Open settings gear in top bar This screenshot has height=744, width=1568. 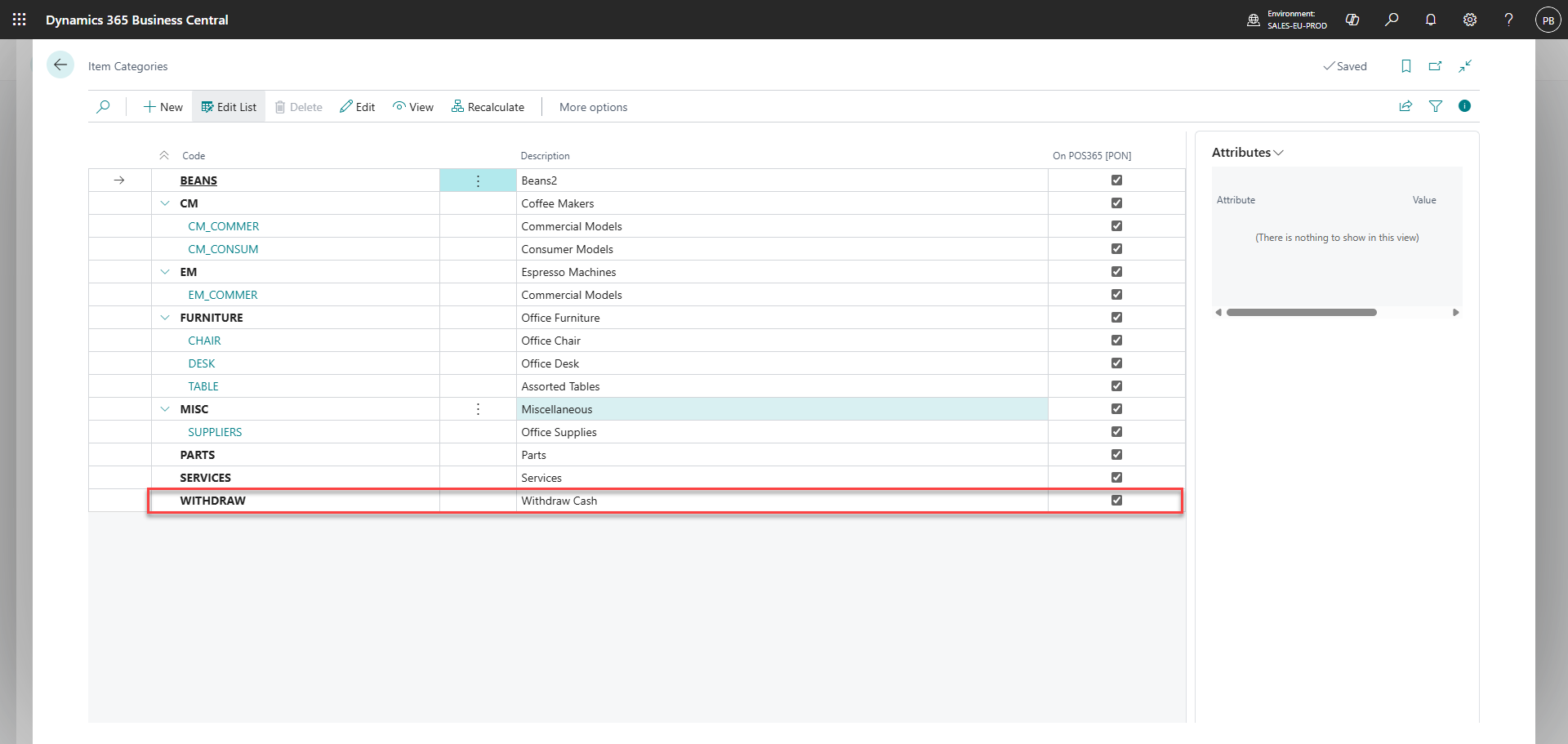coord(1470,20)
